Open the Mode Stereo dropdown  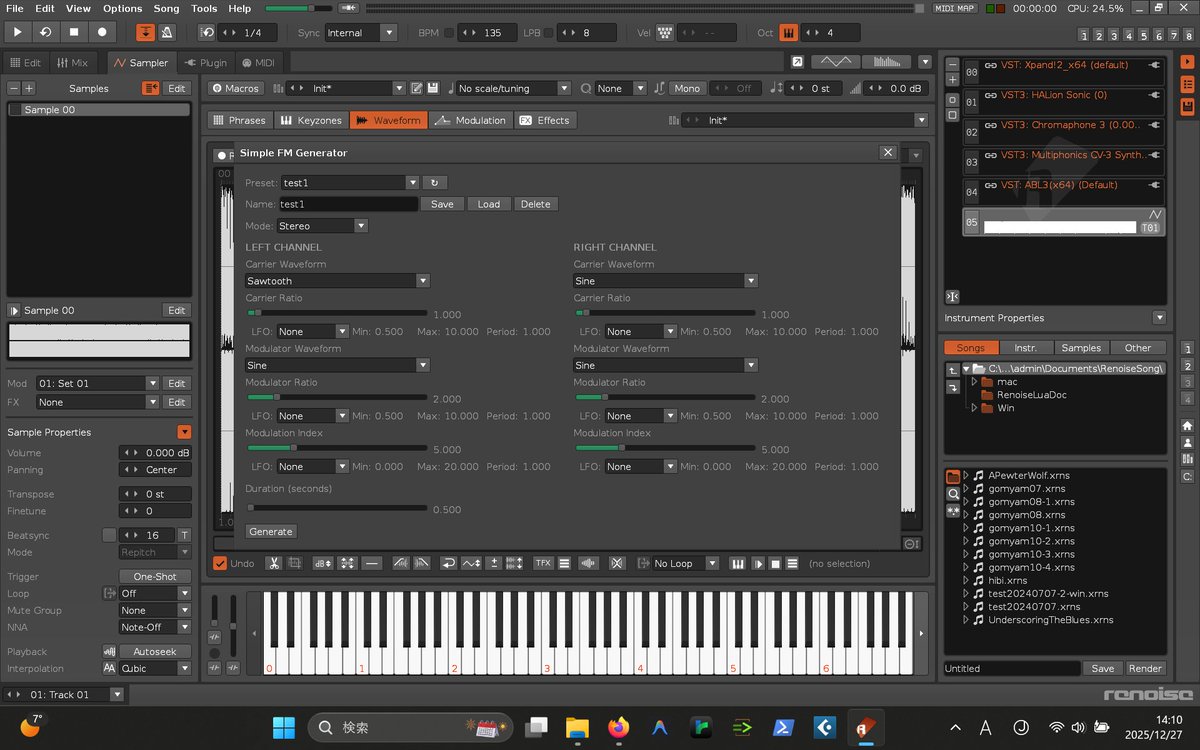[x=322, y=226]
